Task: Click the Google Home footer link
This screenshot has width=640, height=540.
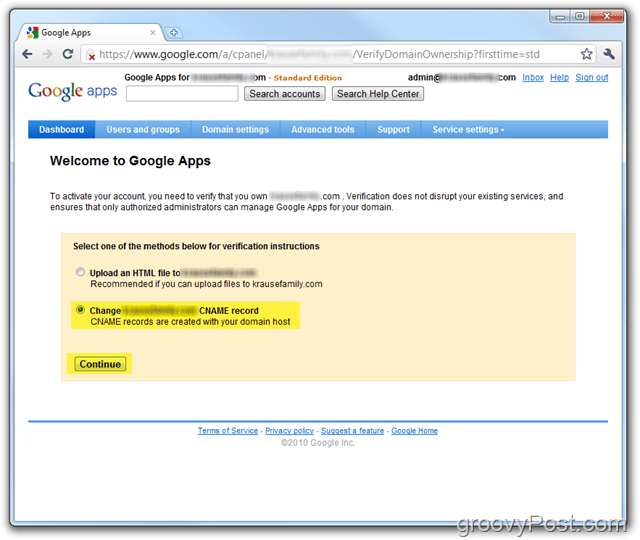Action: (x=414, y=431)
